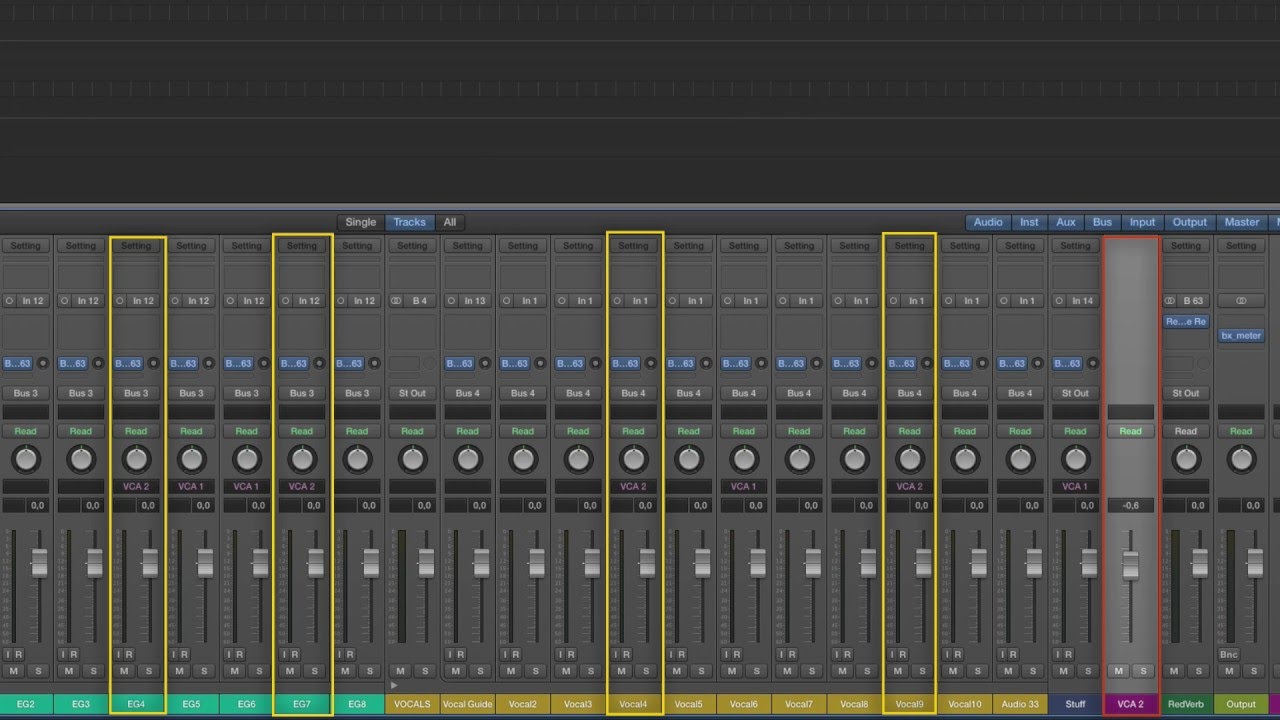Solo the Vocal Guide channel strip
Viewport: 1280px width, 720px height.
point(480,671)
